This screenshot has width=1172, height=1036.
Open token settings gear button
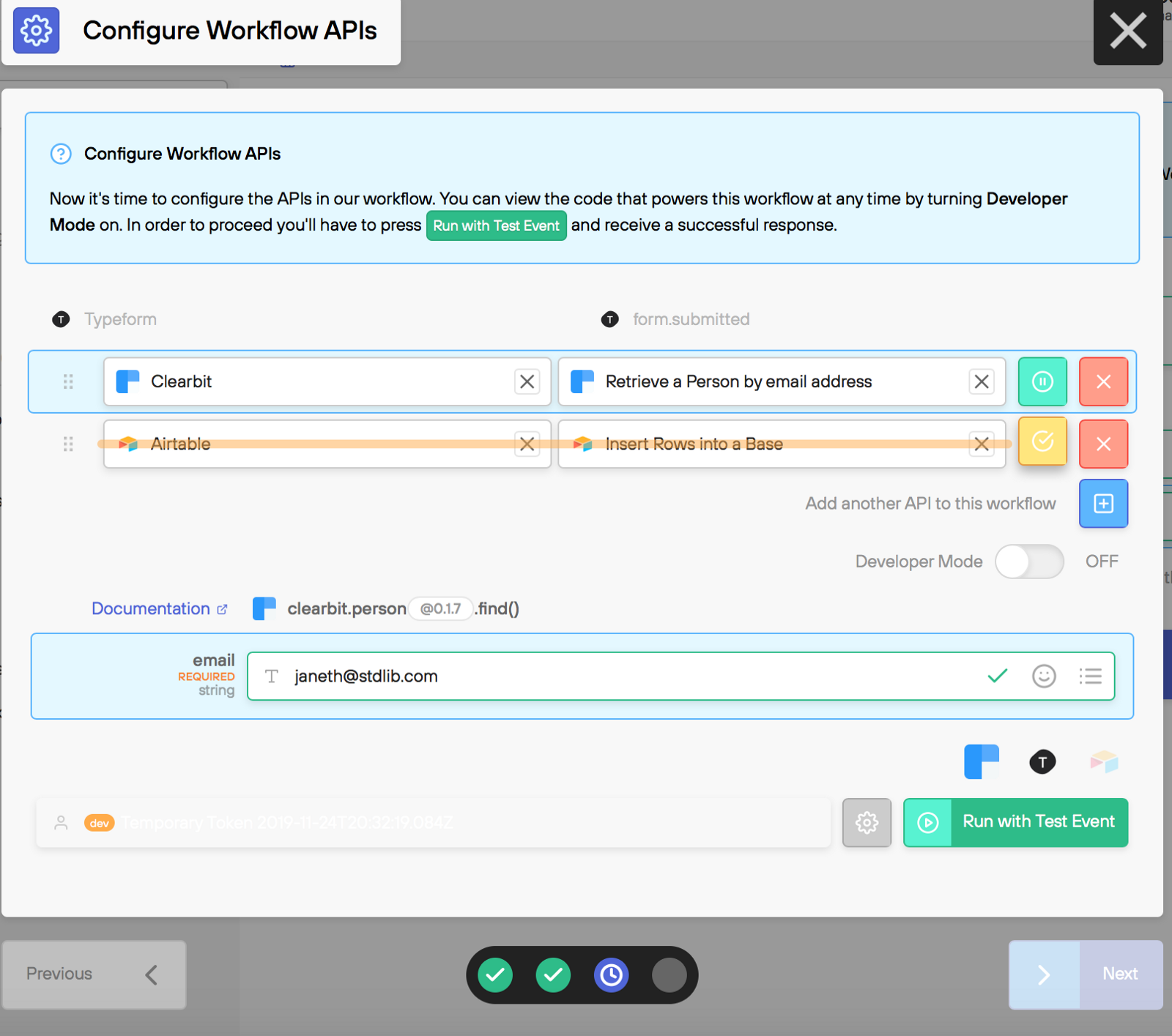867,823
